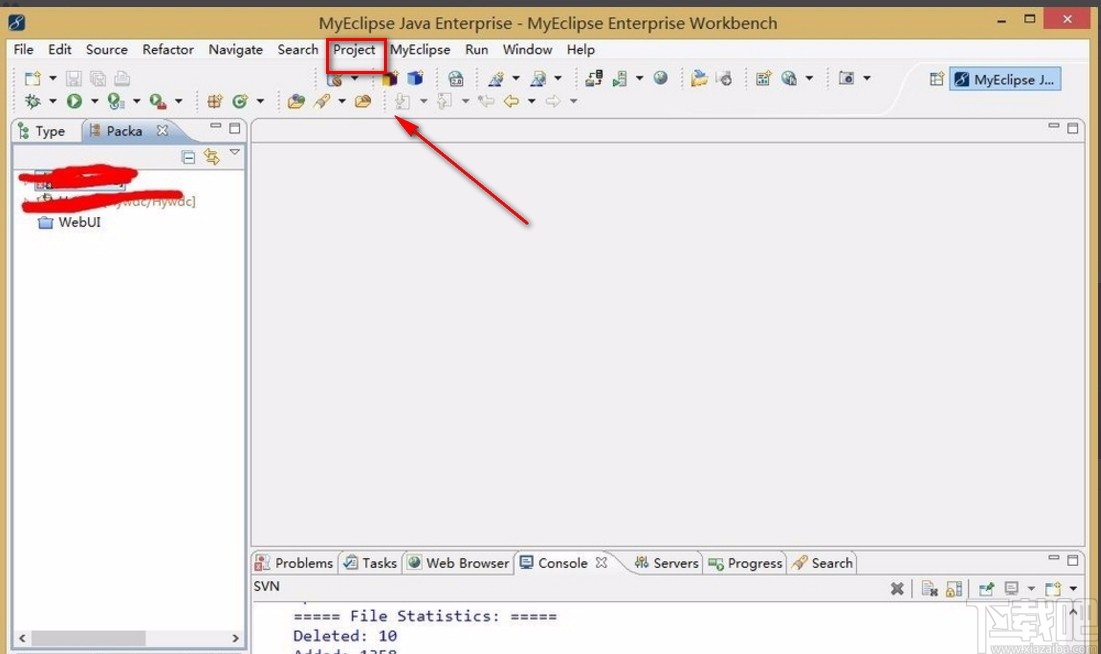Open the Search icon dropdown arrow
1101x654 pixels.
pyautogui.click(x=342, y=101)
